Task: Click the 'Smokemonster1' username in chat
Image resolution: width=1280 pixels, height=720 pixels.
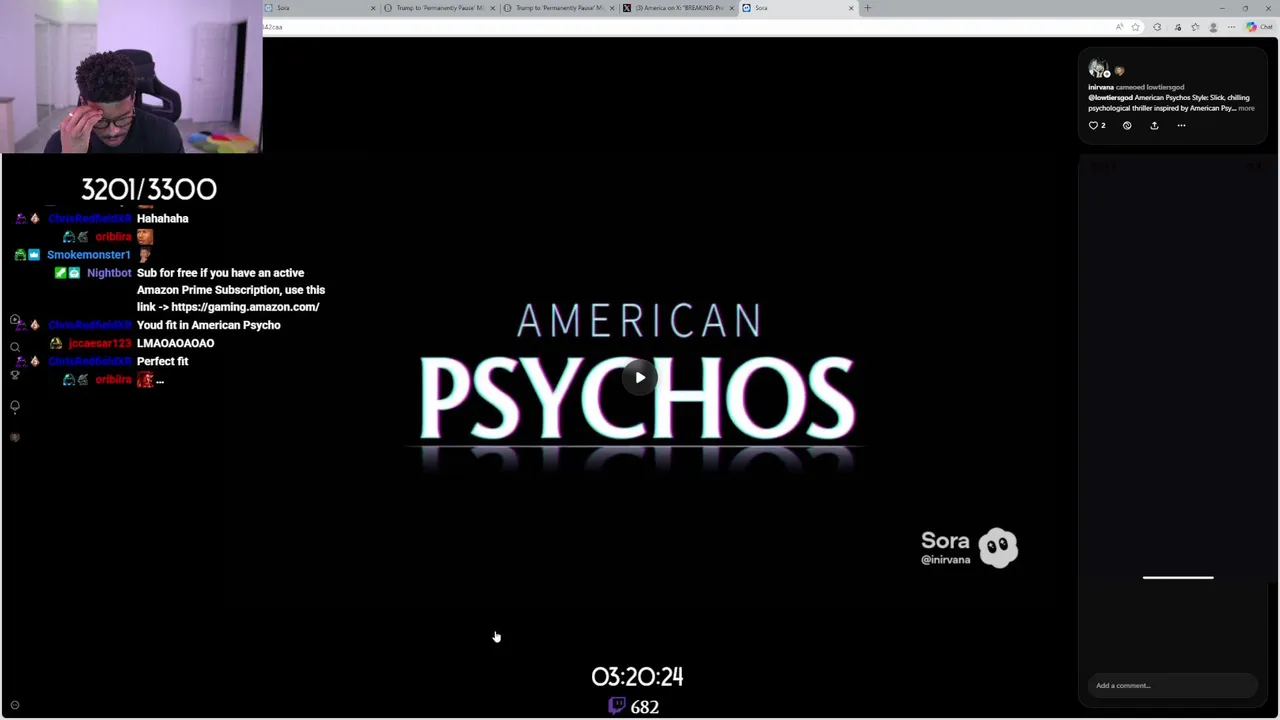Action: pos(89,255)
